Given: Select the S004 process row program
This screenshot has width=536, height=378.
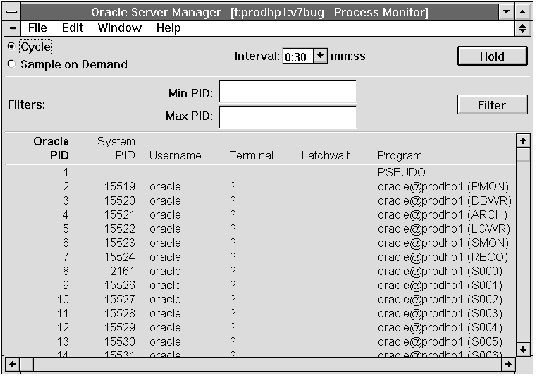Looking at the screenshot, I should (440, 327).
